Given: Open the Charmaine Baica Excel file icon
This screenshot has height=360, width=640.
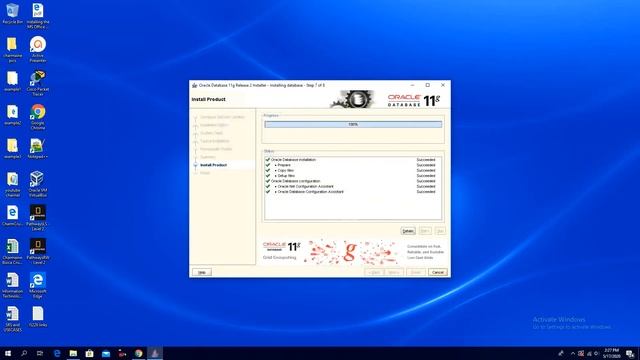Looking at the screenshot, I should pyautogui.click(x=12, y=252).
